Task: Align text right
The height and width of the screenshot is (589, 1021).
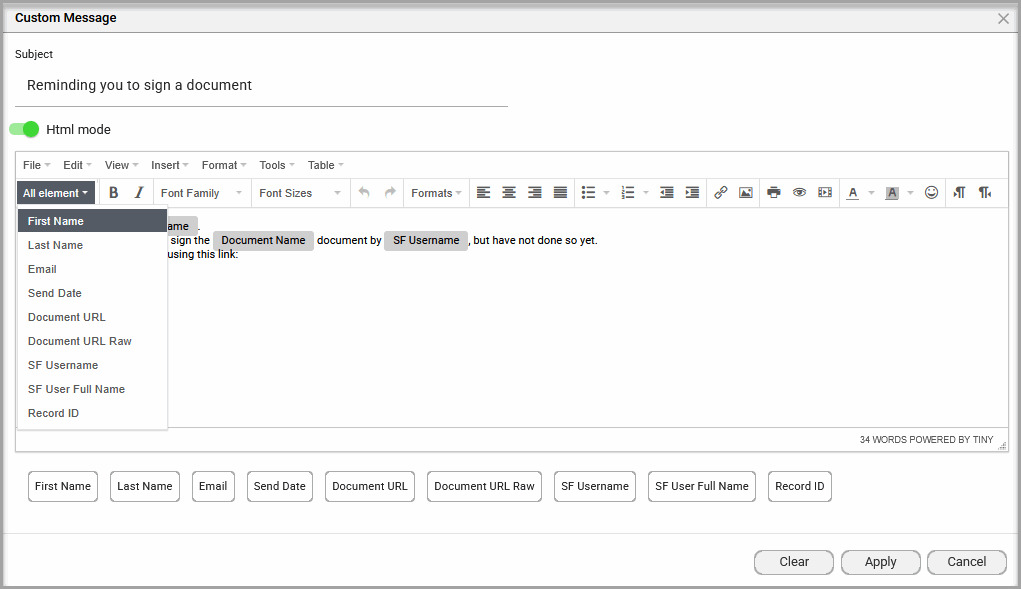Action: click(535, 193)
